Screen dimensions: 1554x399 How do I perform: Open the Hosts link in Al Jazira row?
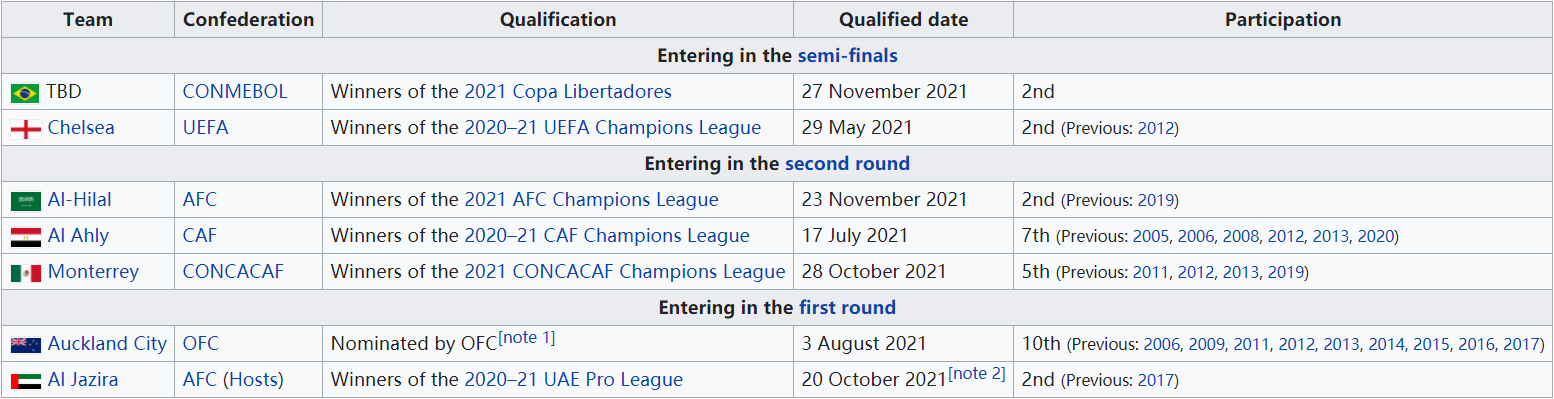pyautogui.click(x=252, y=380)
